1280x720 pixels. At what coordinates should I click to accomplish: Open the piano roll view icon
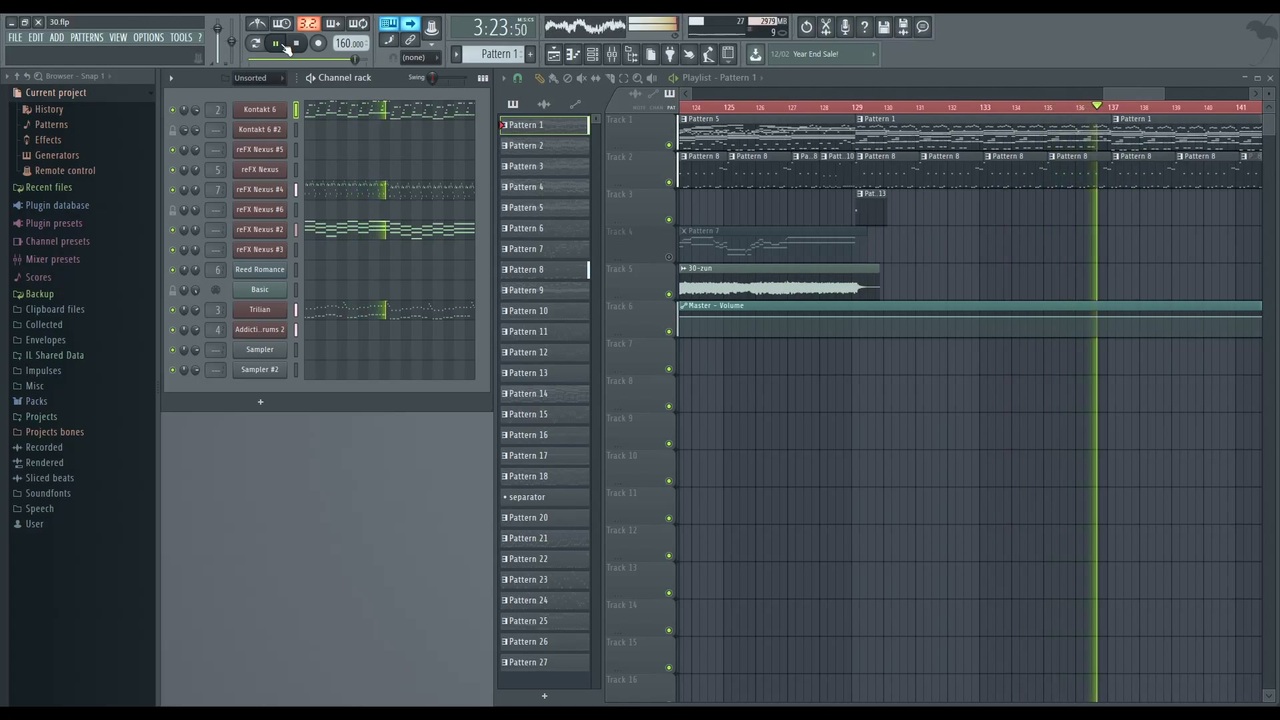point(573,54)
